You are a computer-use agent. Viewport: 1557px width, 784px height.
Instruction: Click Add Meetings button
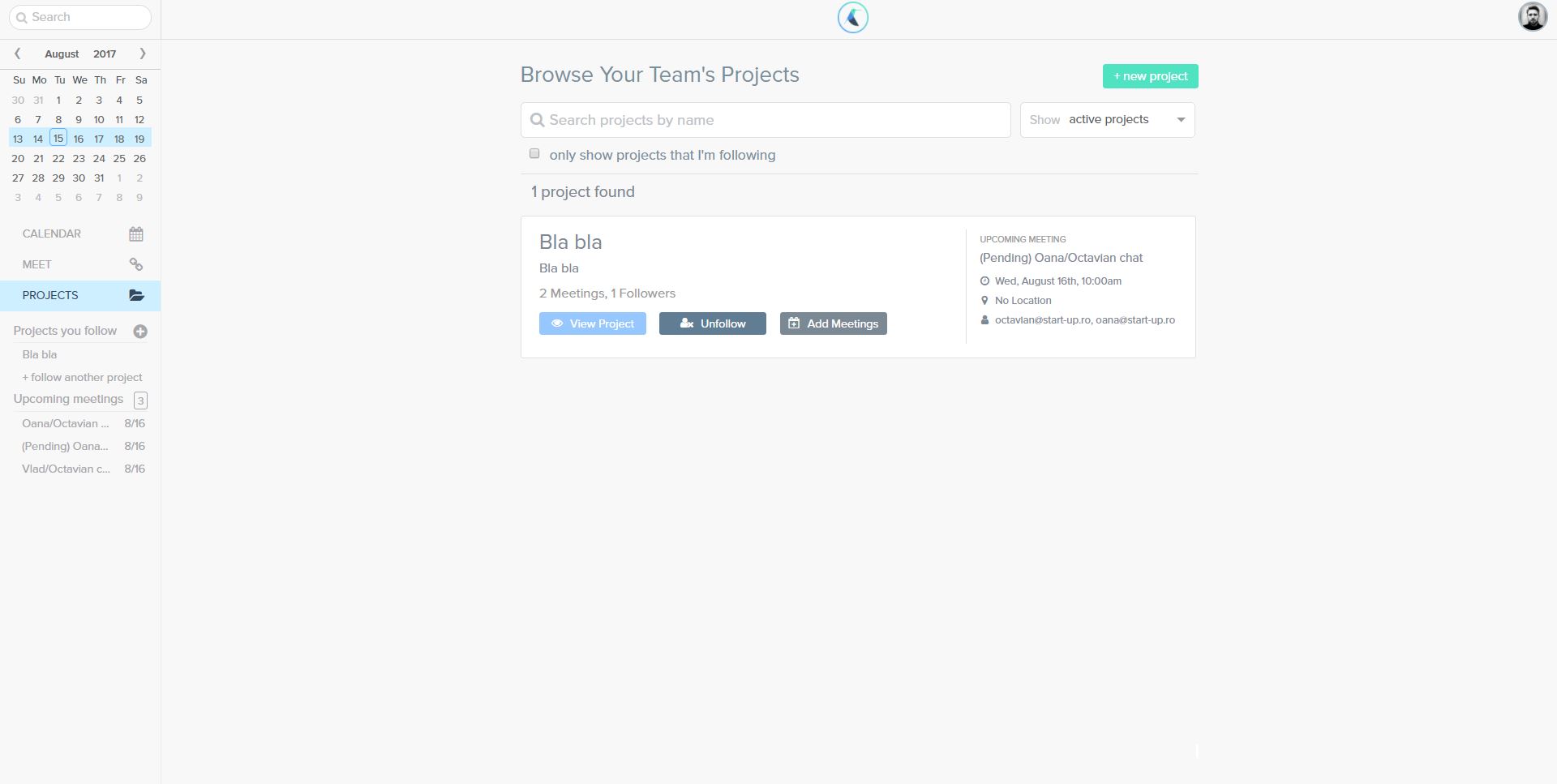tap(833, 323)
